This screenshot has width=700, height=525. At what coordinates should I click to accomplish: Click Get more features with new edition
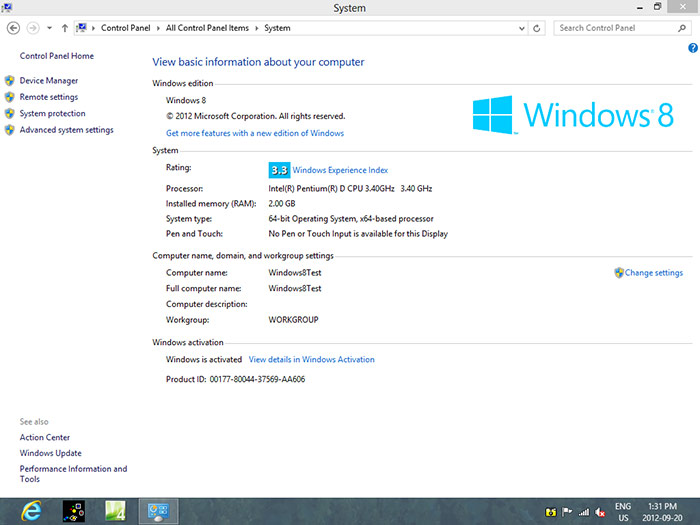tap(255, 133)
